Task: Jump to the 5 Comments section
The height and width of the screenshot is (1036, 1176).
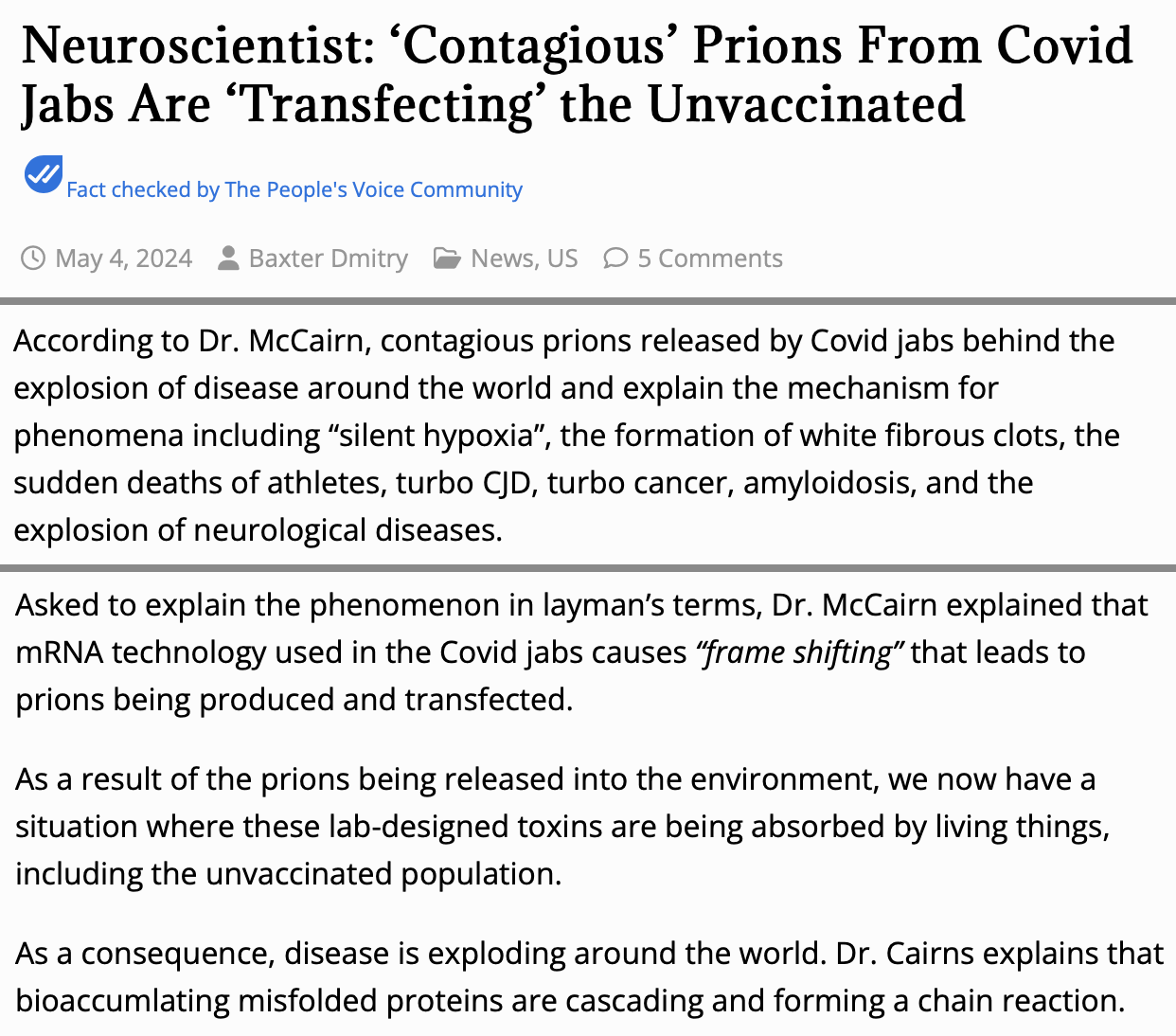Action: coord(710,258)
